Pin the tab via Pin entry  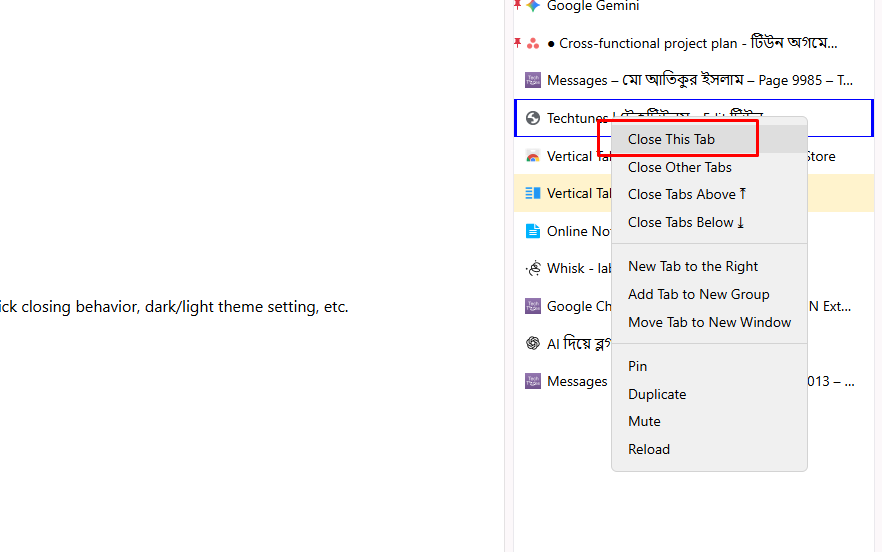pyautogui.click(x=709, y=366)
